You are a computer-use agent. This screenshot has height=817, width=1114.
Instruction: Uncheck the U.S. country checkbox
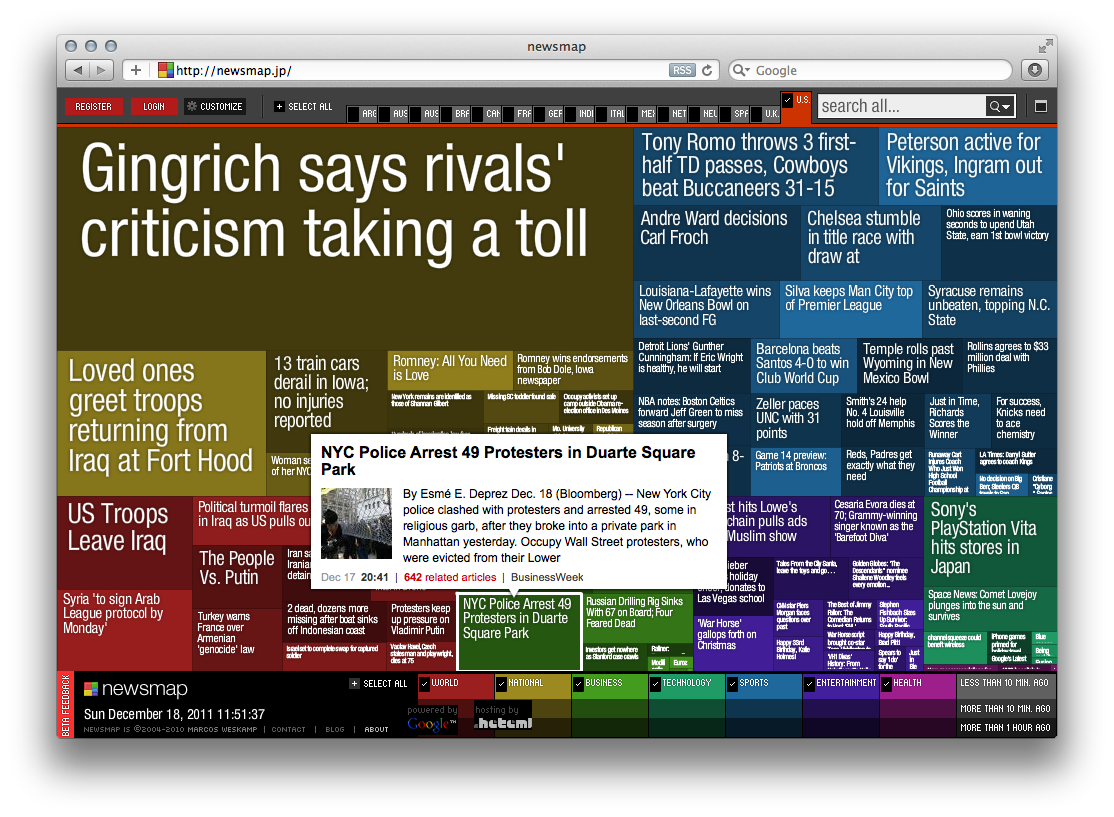788,100
